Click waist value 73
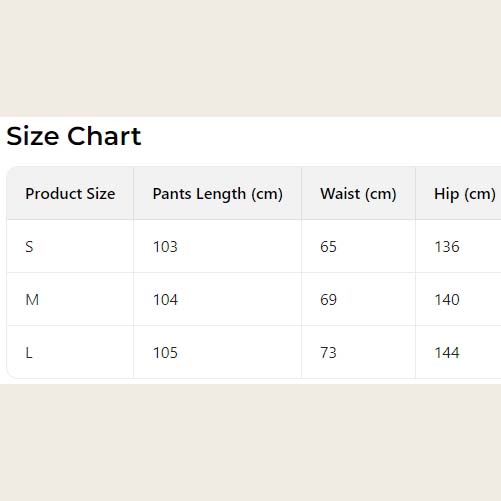The image size is (501, 501). click(x=328, y=353)
